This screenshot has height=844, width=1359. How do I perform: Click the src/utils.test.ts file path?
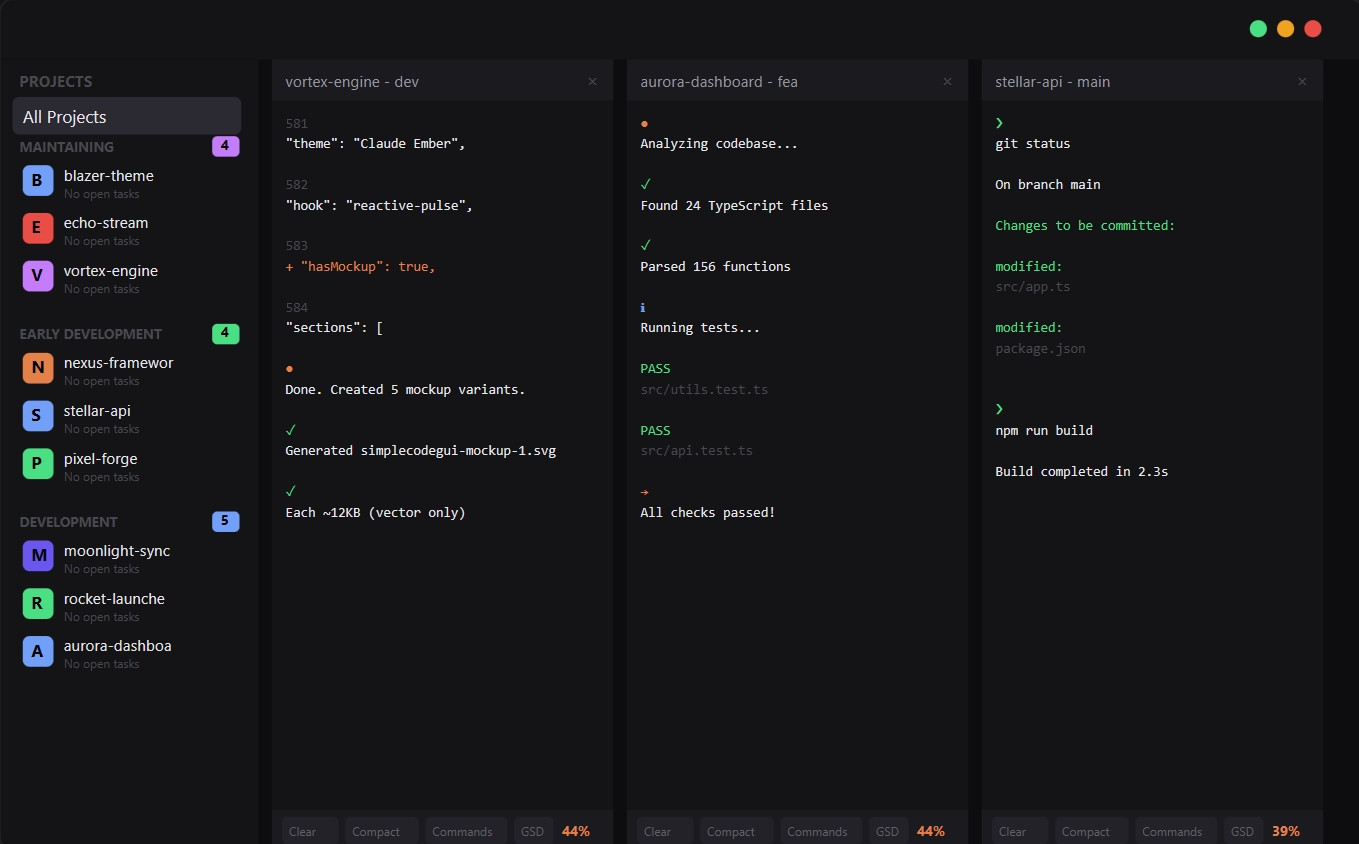704,389
